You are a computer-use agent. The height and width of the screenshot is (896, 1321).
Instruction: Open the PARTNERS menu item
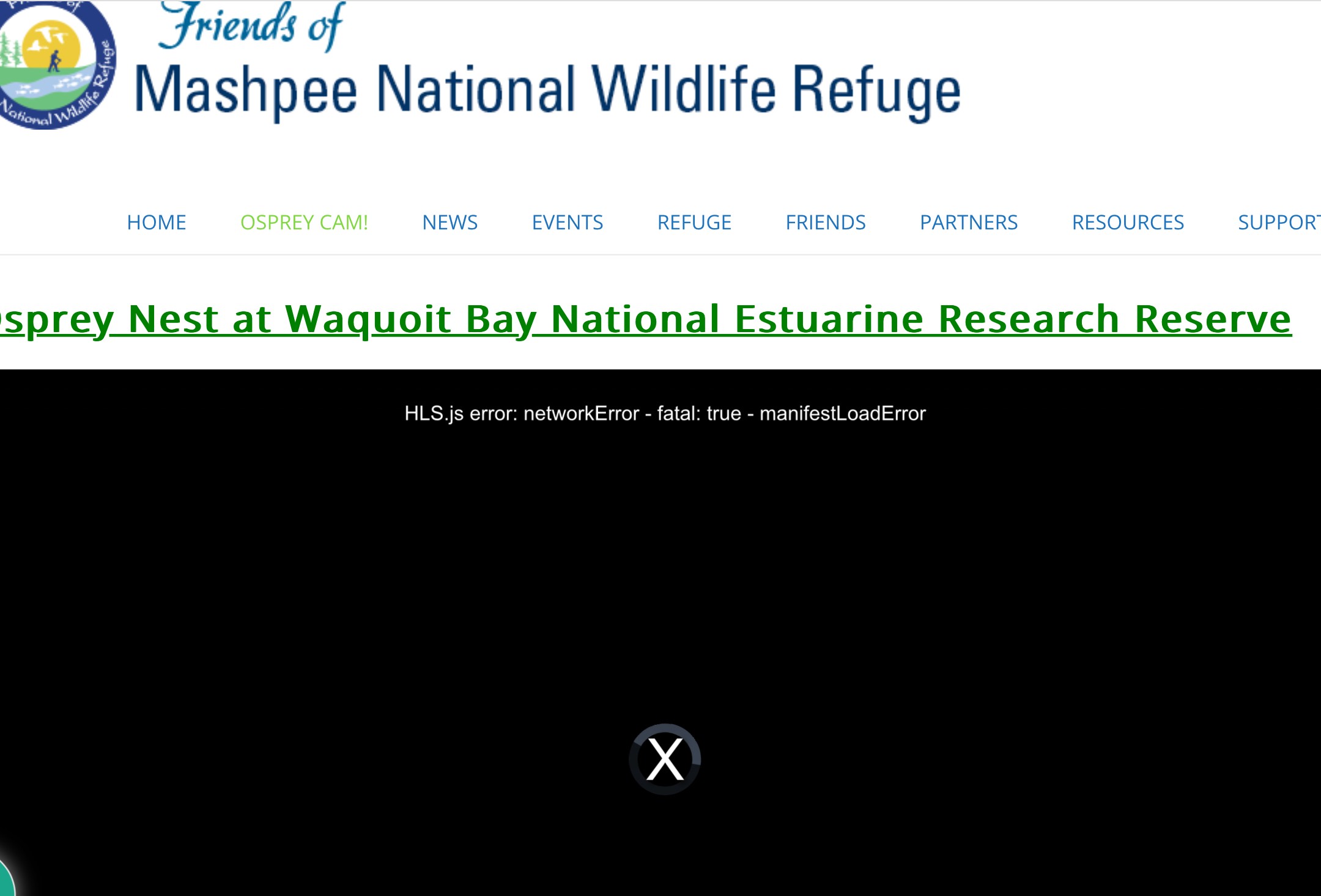tap(969, 222)
